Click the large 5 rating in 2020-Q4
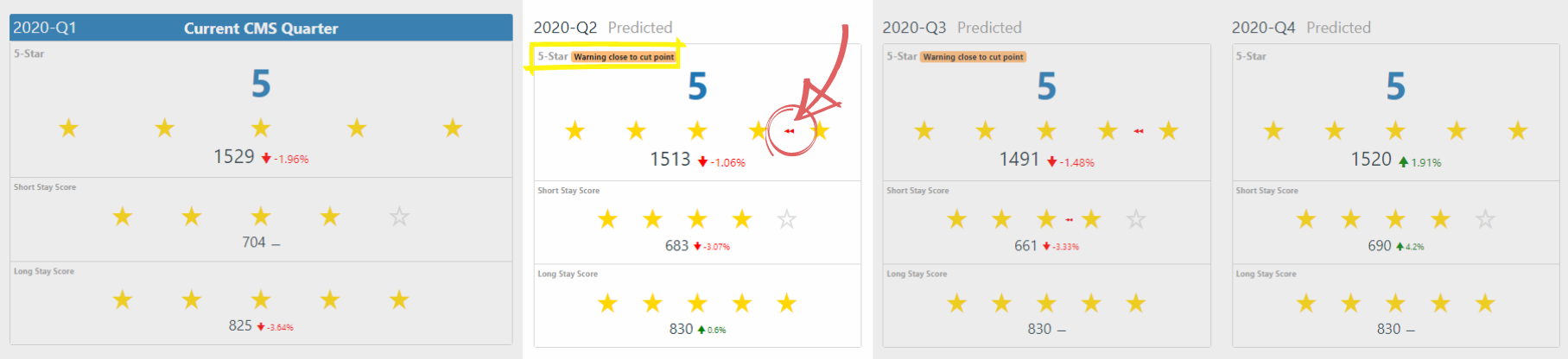 tap(1395, 86)
